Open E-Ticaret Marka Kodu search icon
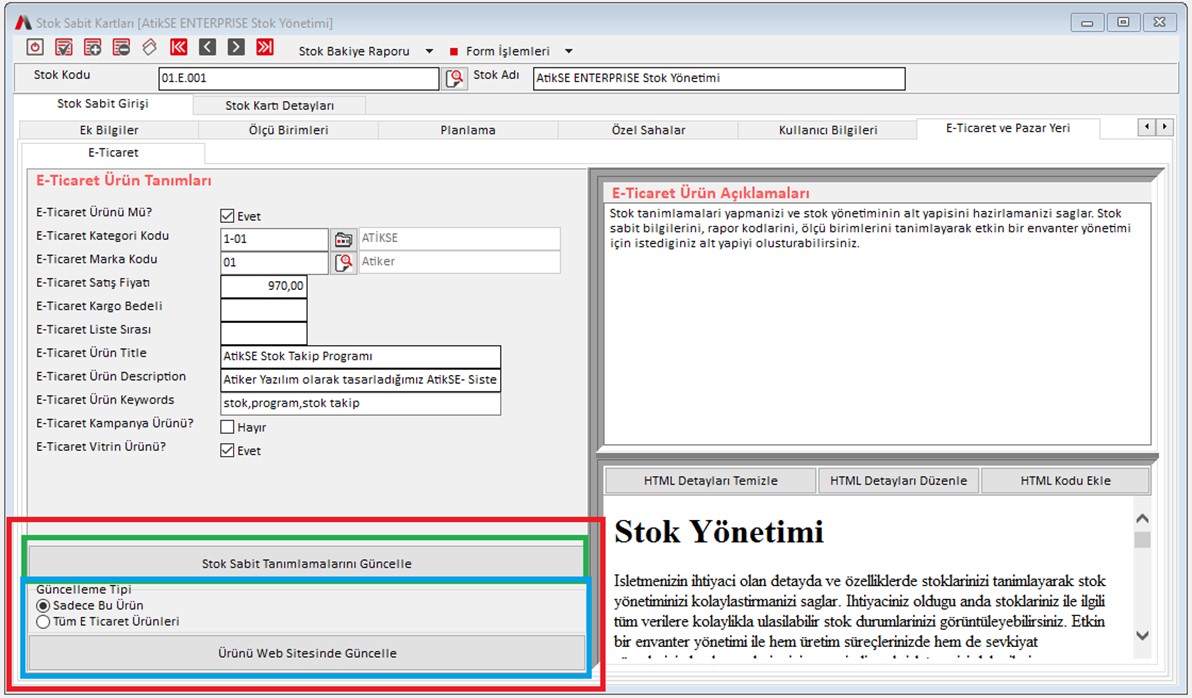This screenshot has width=1192, height=698. (x=344, y=263)
